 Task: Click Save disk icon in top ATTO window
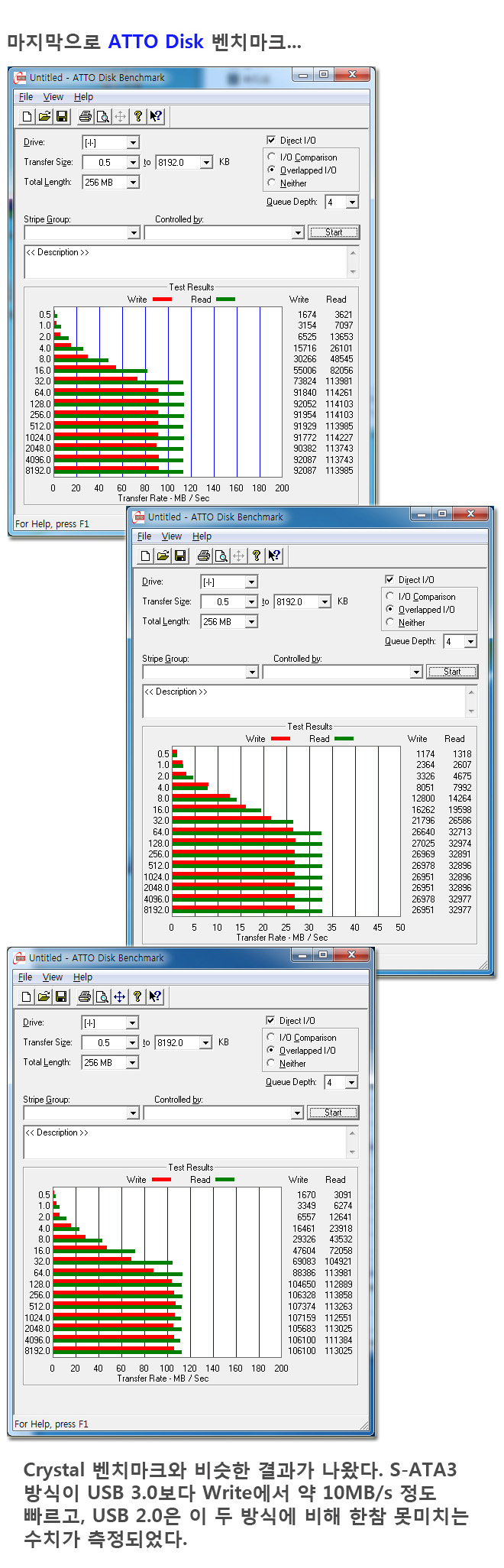62,116
